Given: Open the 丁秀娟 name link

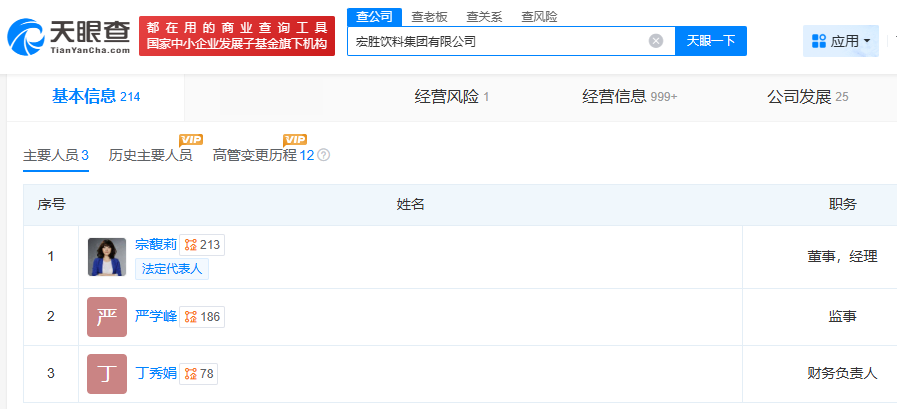Looking at the screenshot, I should coord(156,374).
